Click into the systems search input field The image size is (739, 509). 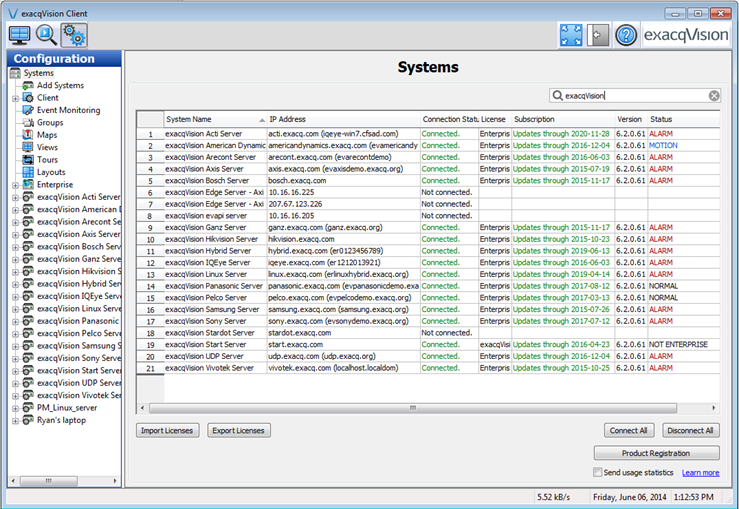[630, 96]
